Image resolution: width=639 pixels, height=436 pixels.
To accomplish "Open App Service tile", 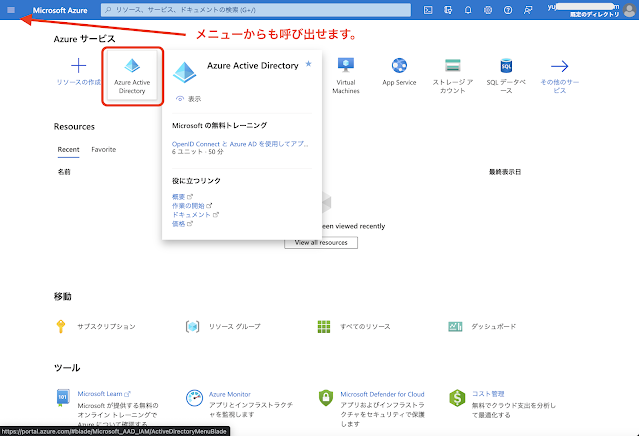I will pyautogui.click(x=399, y=72).
